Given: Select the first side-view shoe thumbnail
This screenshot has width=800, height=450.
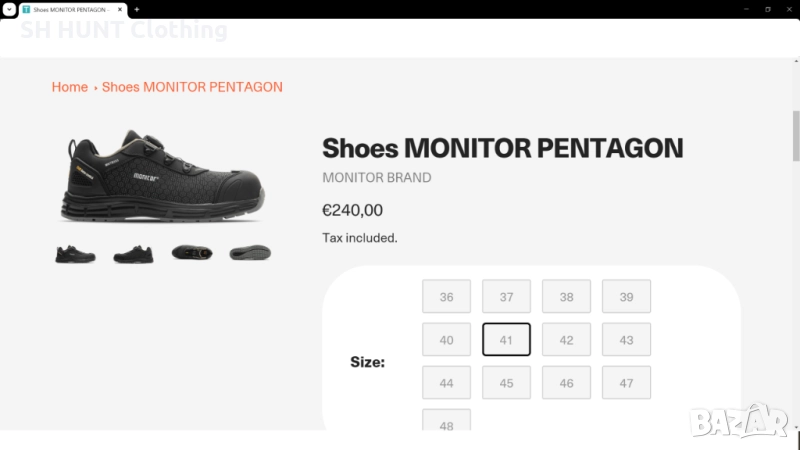Looking at the screenshot, I should 75,254.
